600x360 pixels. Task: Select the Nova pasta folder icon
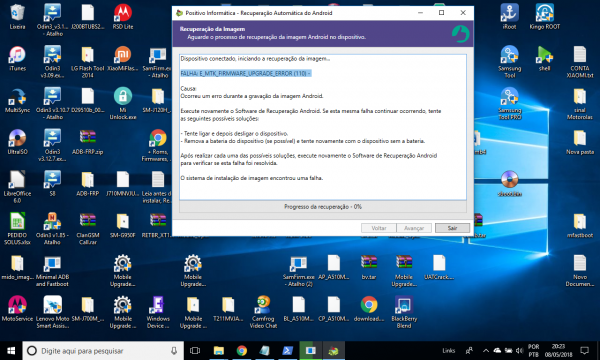(580, 142)
